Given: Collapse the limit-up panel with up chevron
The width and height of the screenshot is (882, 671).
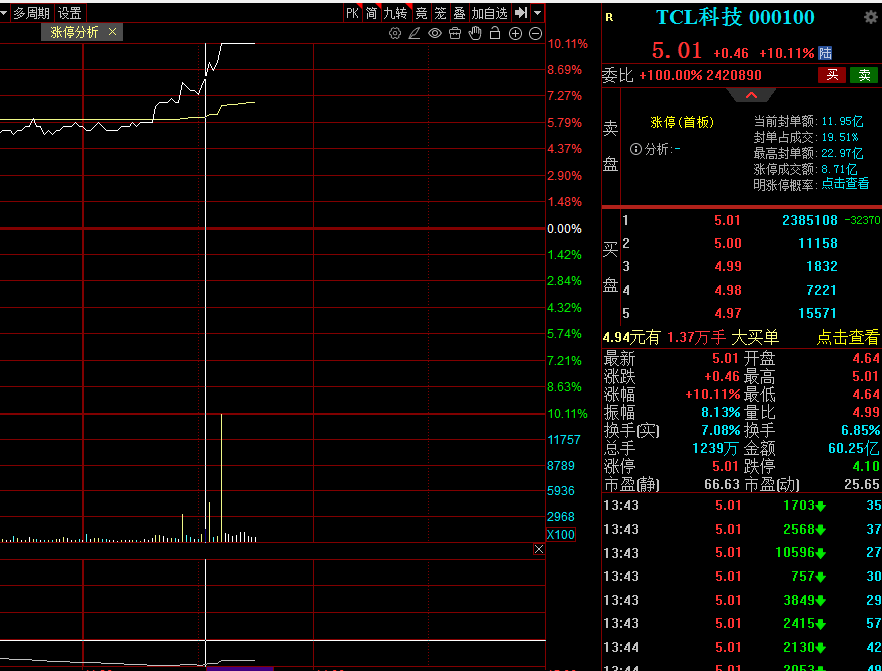Looking at the screenshot, I should tap(752, 95).
